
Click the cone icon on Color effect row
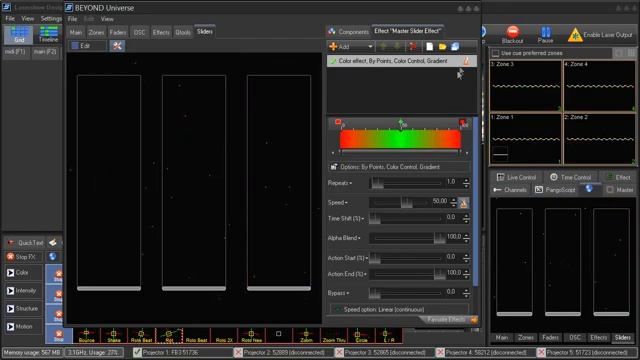[466, 61]
